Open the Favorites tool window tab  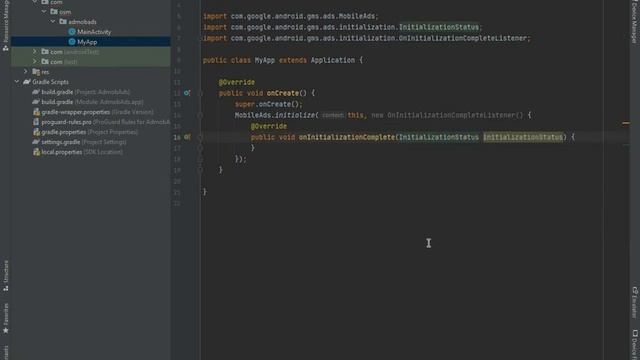click(x=6, y=318)
